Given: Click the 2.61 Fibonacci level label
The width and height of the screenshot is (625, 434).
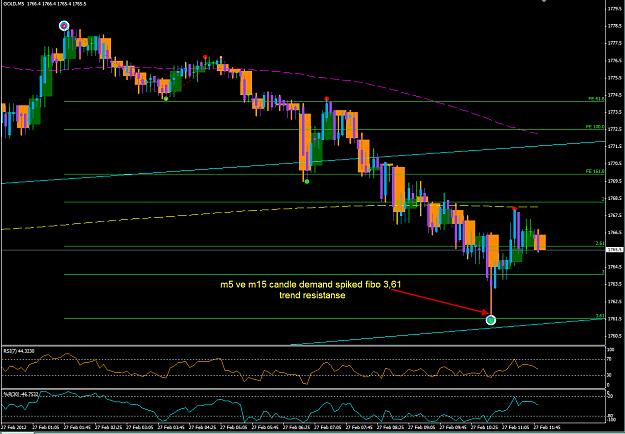Looking at the screenshot, I should [x=600, y=243].
